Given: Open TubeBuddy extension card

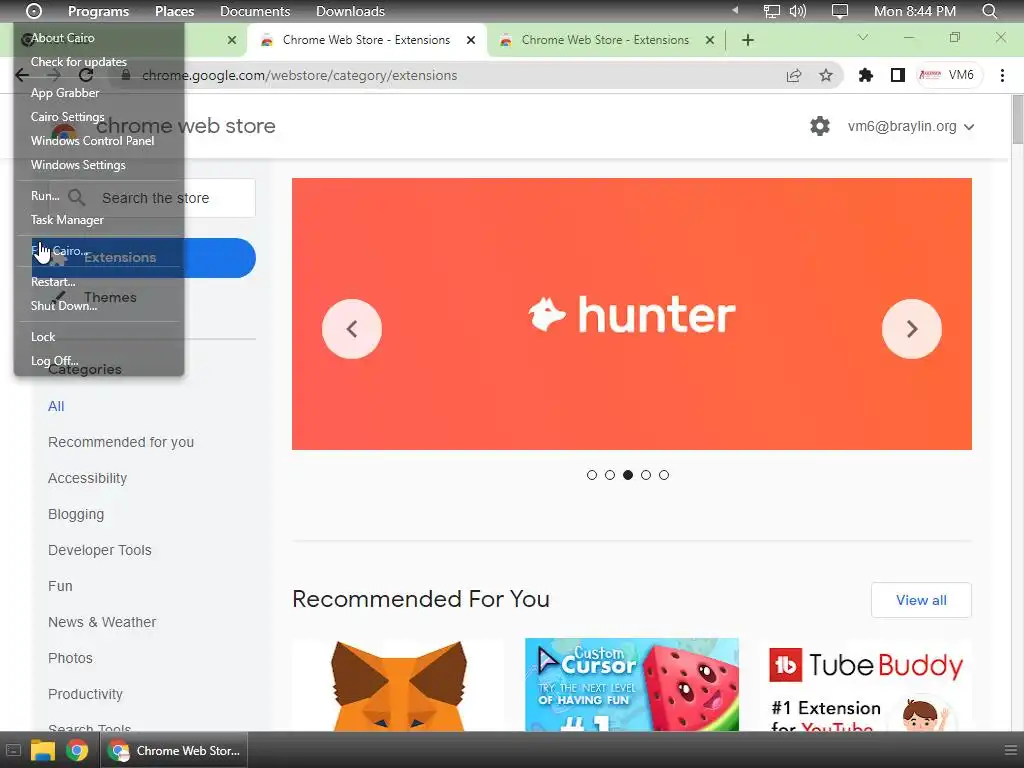Looking at the screenshot, I should tap(865, 684).
